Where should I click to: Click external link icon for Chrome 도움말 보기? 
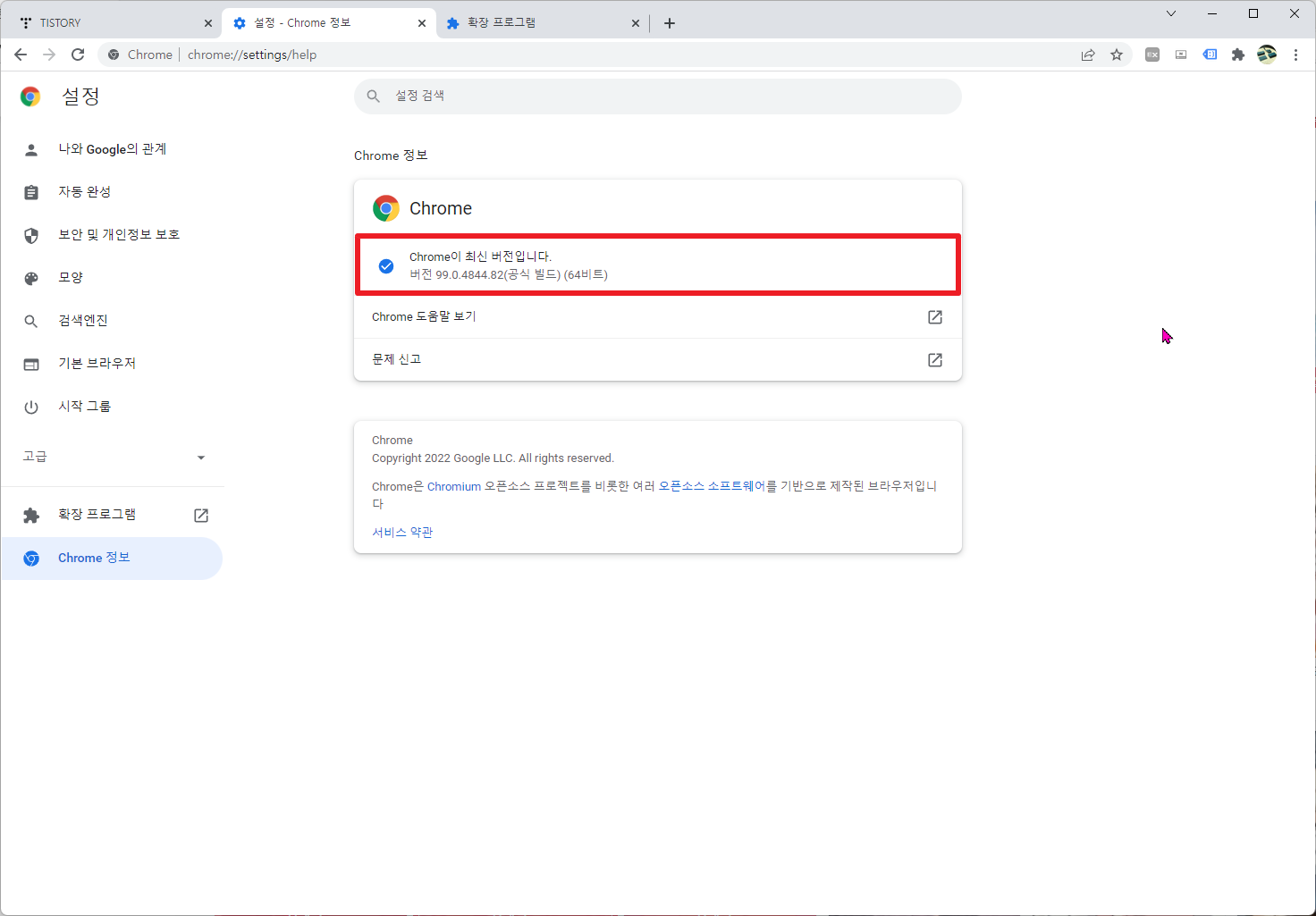(935, 317)
